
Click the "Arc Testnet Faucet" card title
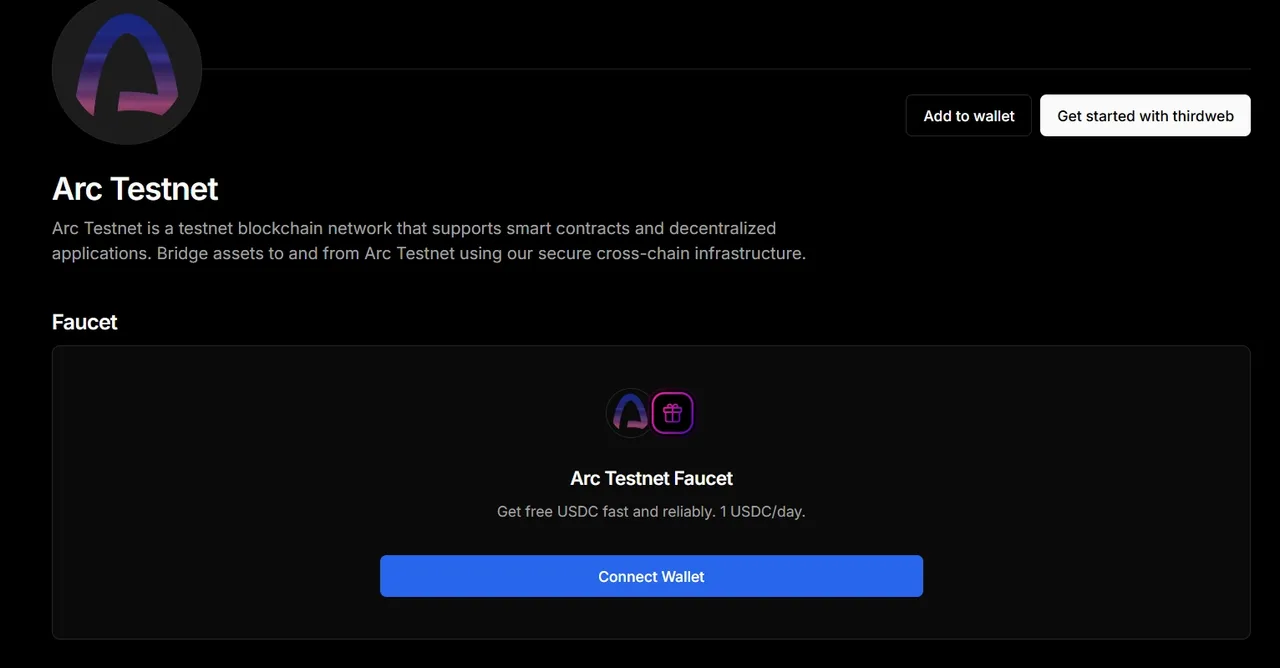click(651, 478)
